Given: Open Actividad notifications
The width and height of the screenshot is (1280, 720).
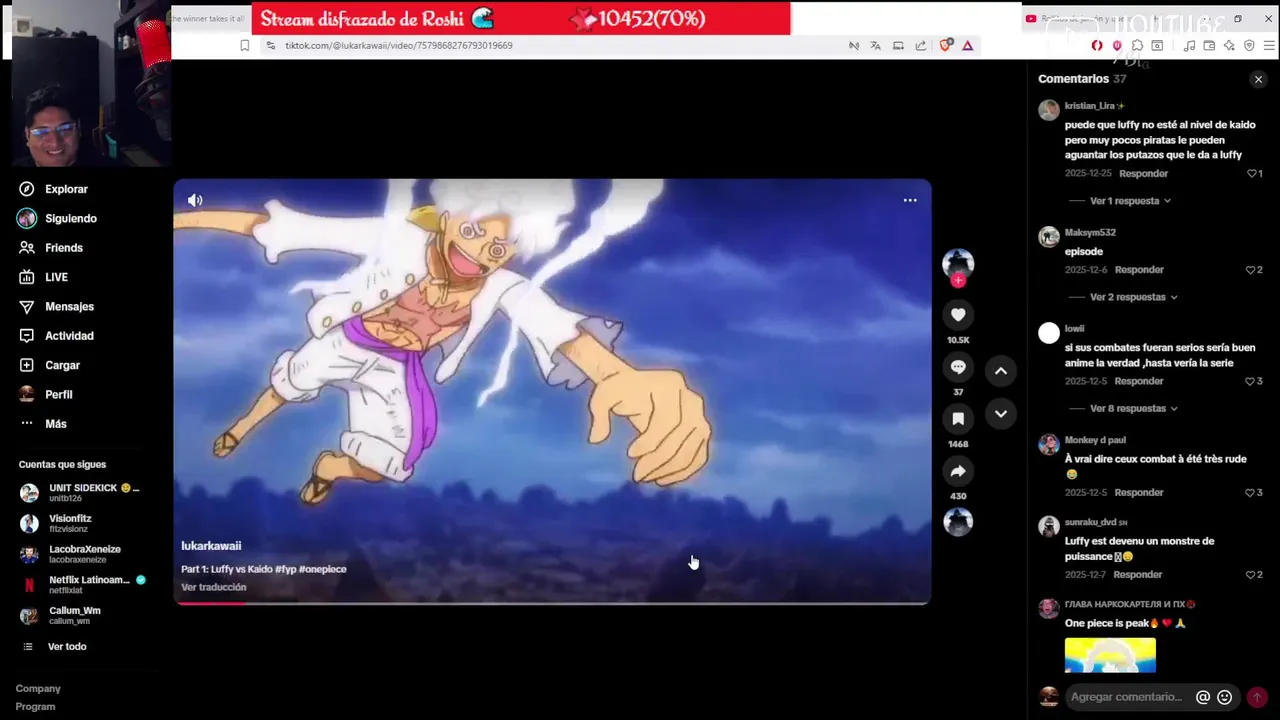Looking at the screenshot, I should tap(57, 336).
